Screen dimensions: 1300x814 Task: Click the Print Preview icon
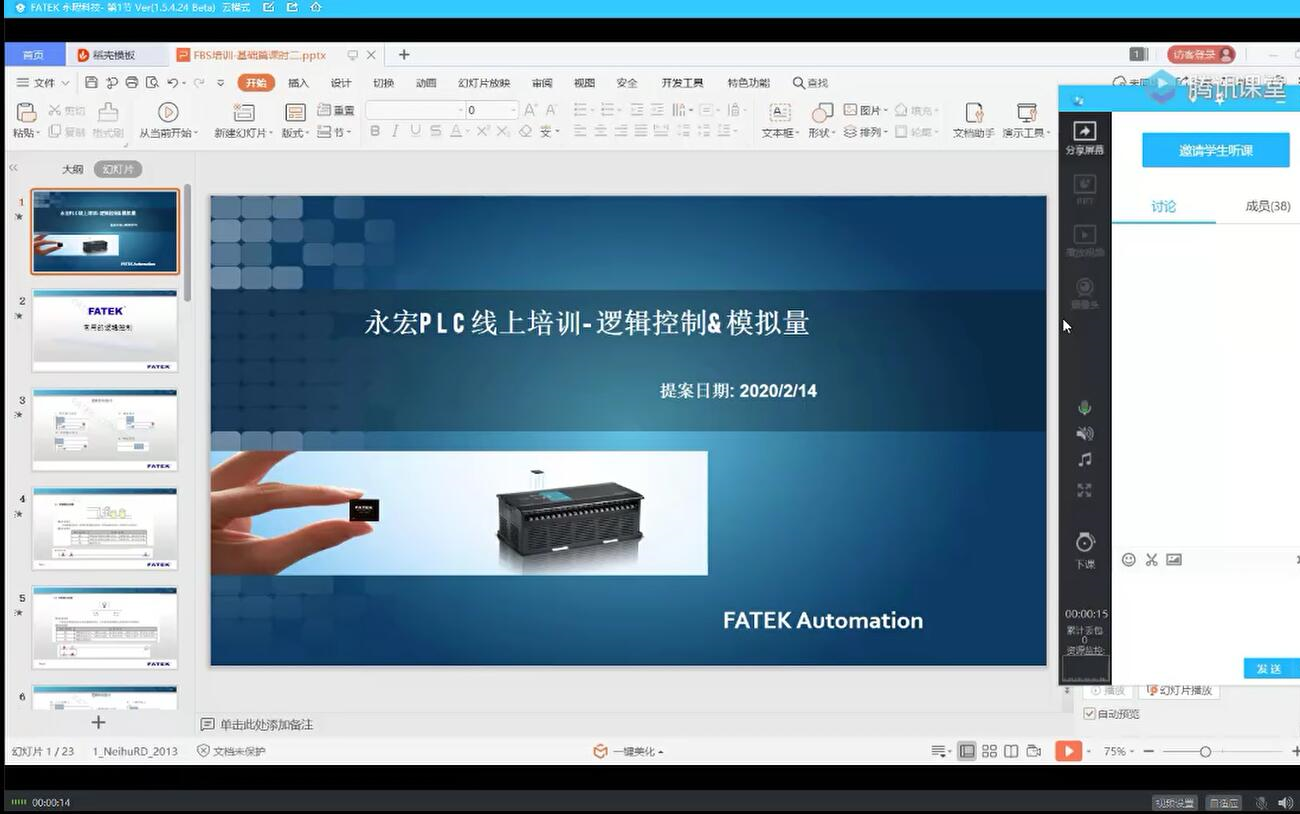pos(152,83)
